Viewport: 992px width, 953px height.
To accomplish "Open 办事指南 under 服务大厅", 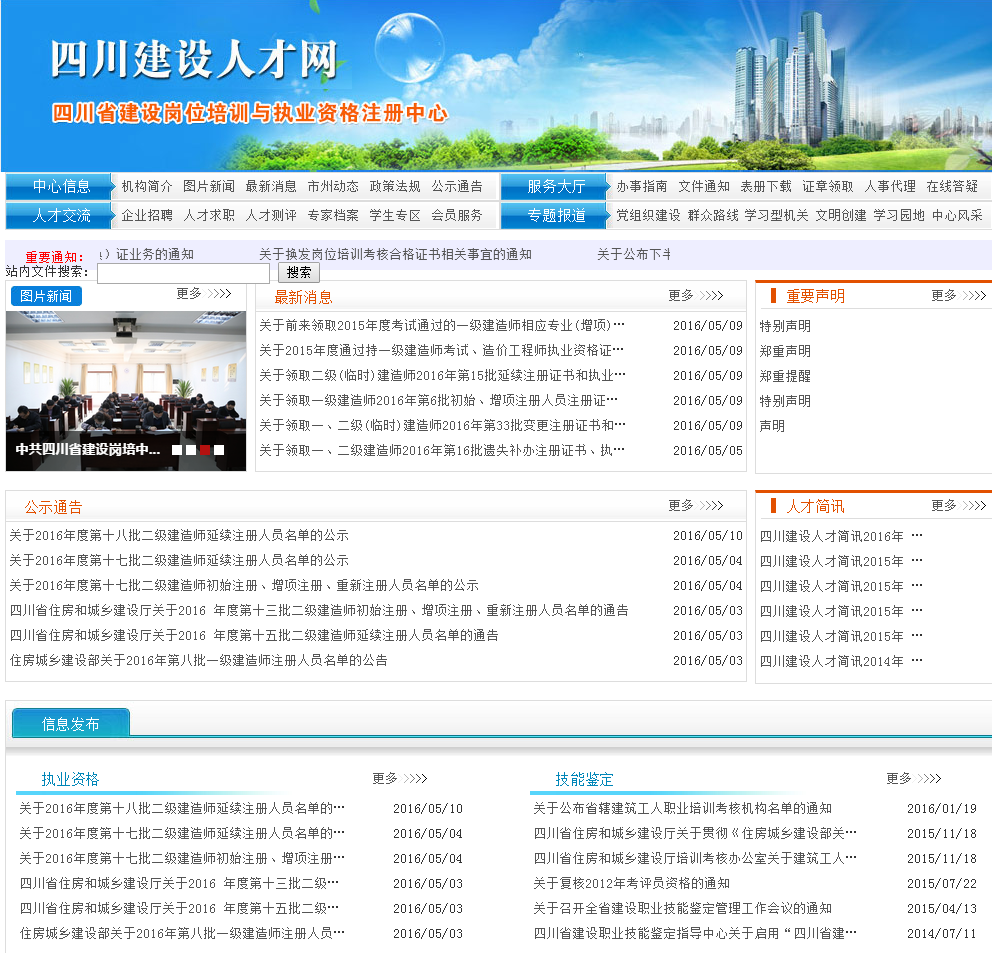I will [x=642, y=186].
